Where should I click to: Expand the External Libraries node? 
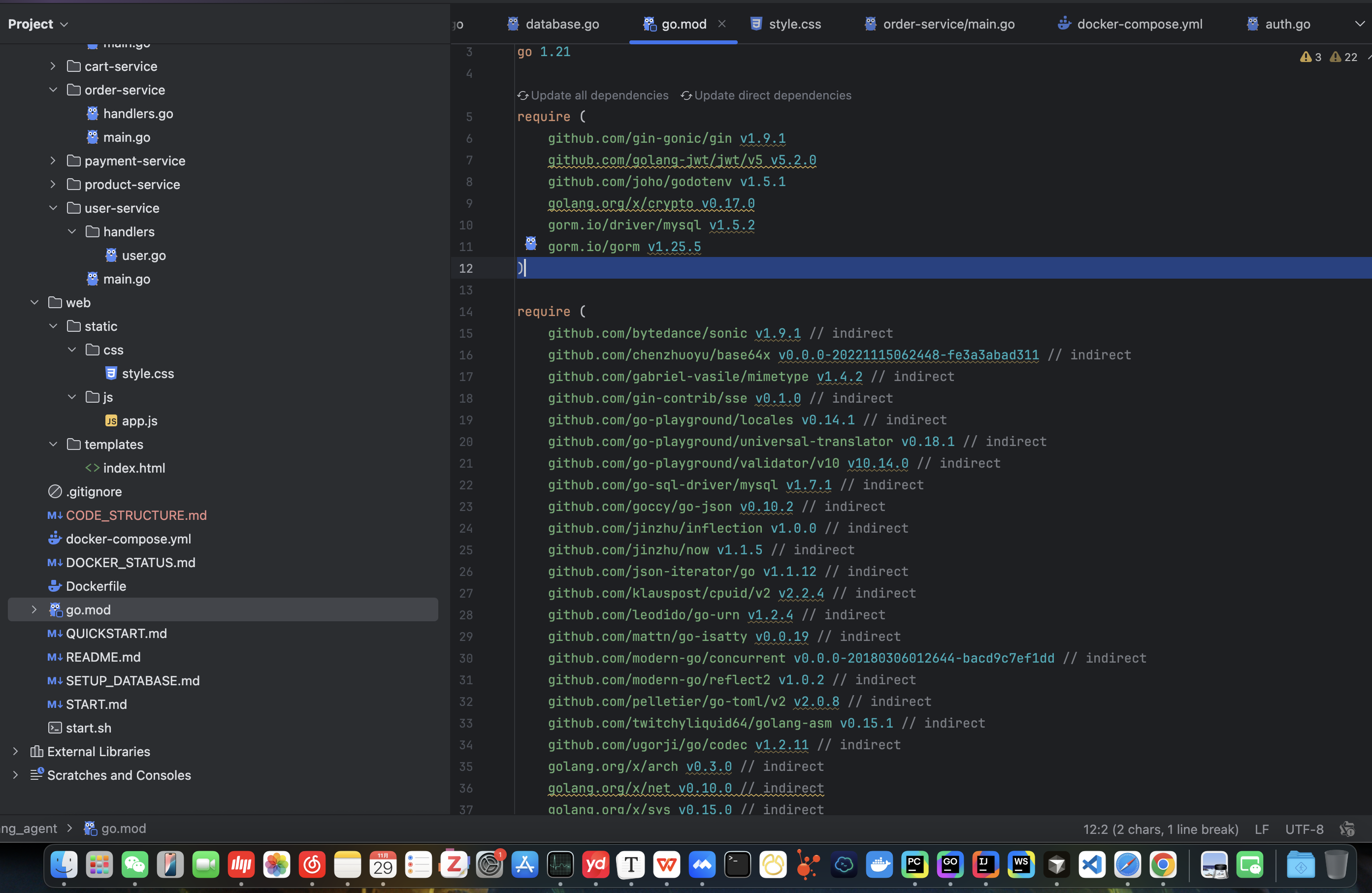tap(16, 751)
